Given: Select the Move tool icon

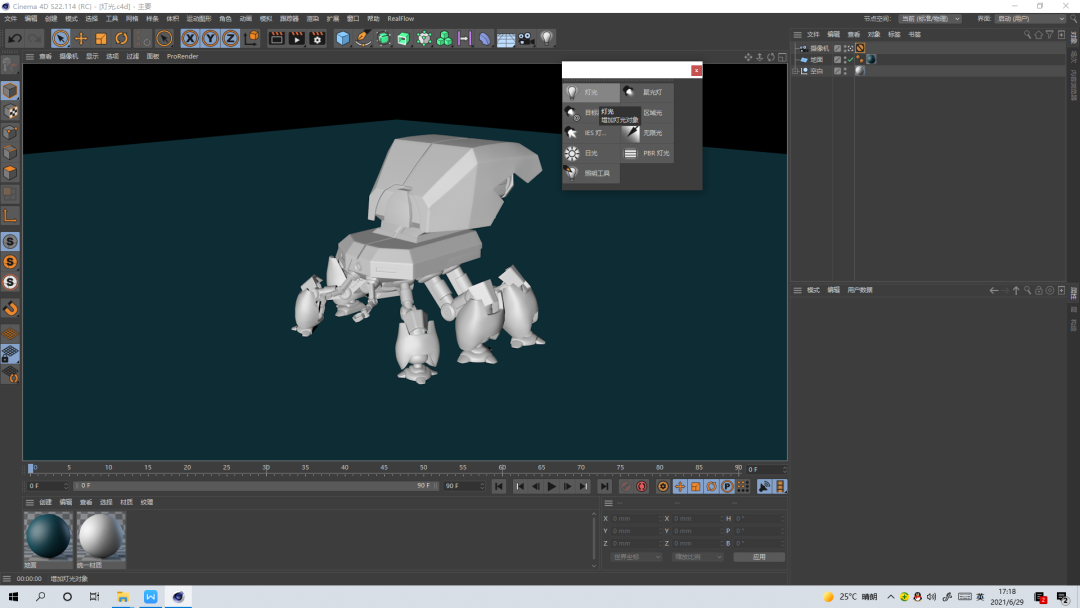Looking at the screenshot, I should [81, 39].
